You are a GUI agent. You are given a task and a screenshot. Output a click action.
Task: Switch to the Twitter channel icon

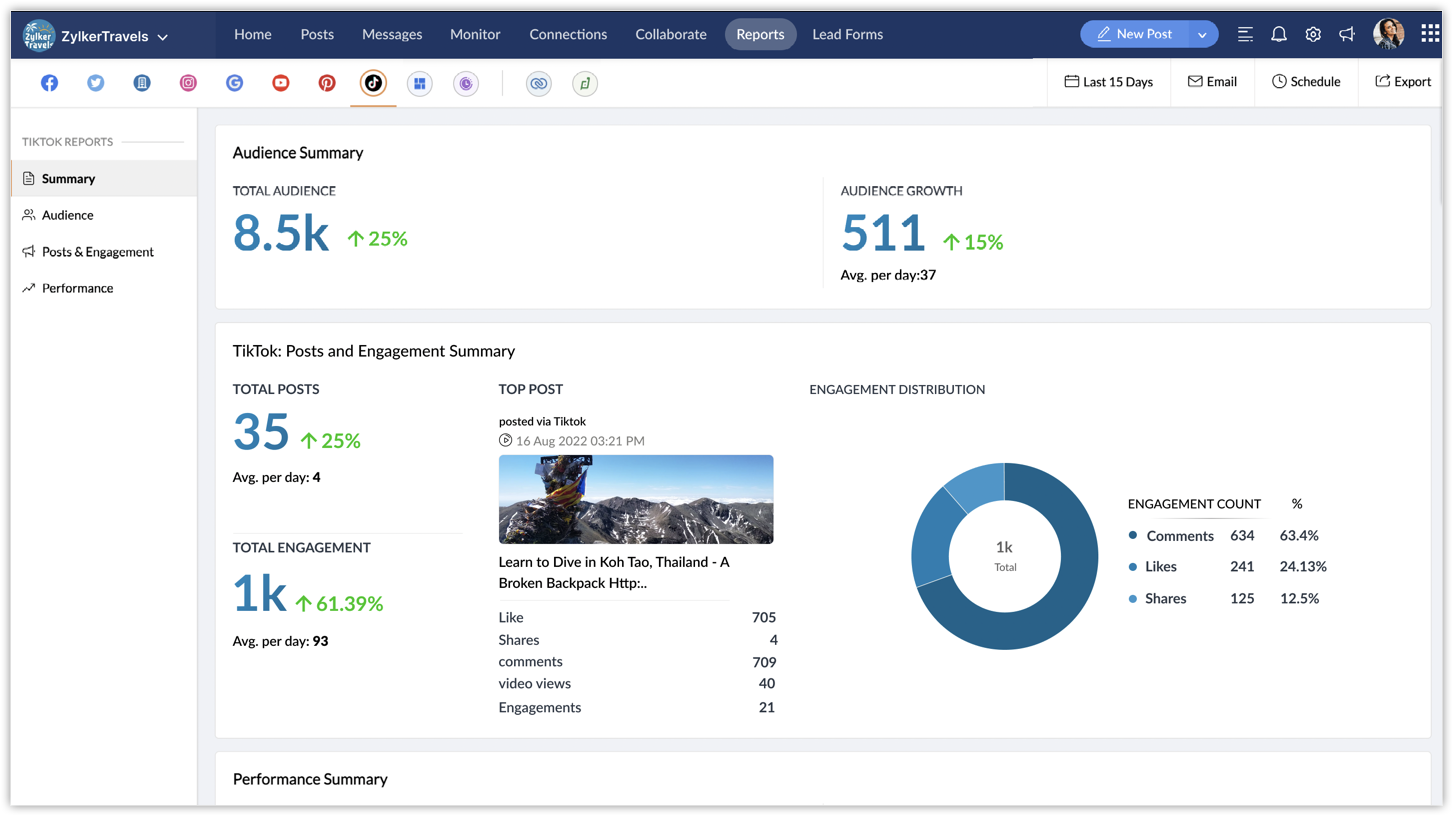(96, 83)
